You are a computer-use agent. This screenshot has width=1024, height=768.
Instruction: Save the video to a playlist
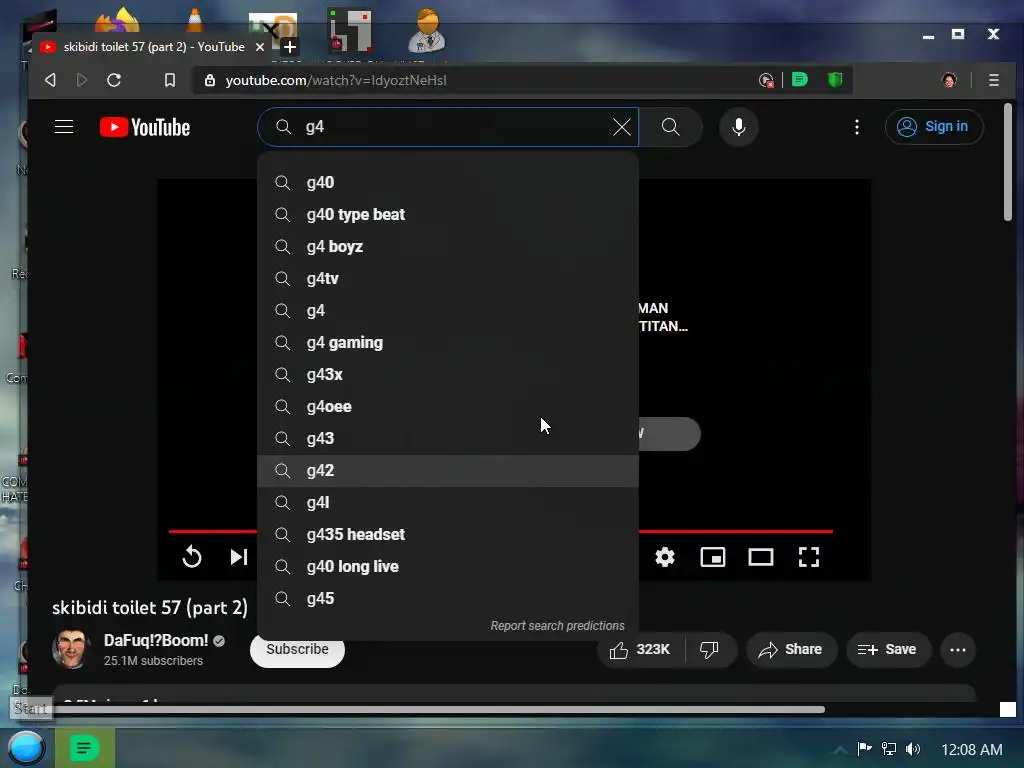click(888, 650)
